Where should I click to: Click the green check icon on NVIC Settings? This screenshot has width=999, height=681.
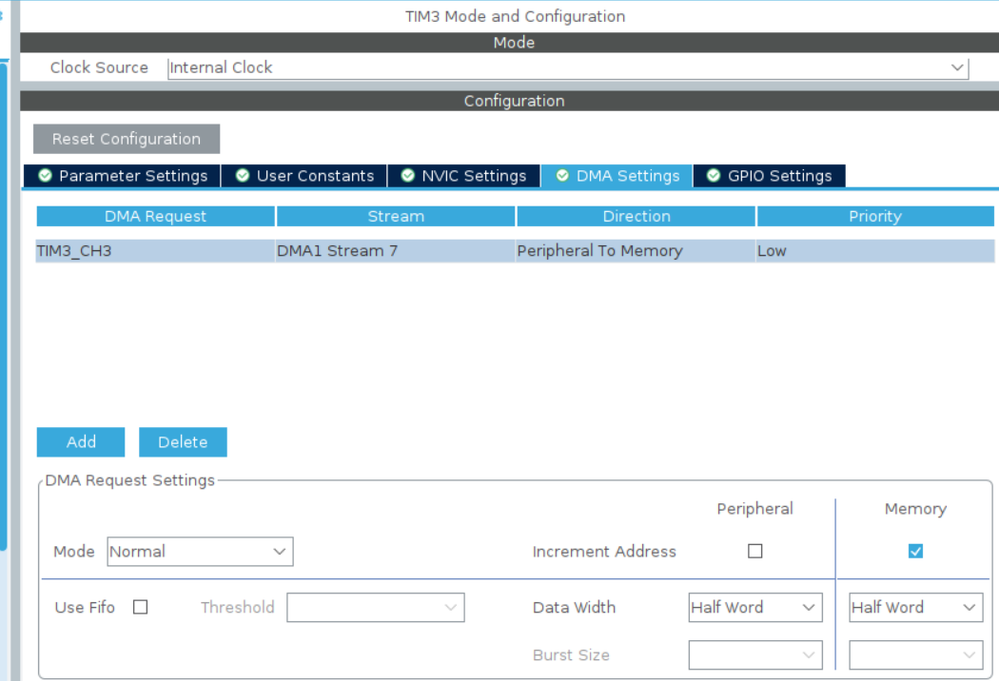pos(408,175)
